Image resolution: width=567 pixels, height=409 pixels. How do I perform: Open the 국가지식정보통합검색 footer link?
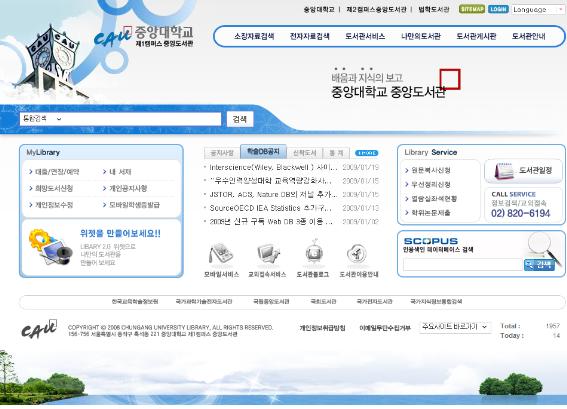pyautogui.click(x=436, y=301)
